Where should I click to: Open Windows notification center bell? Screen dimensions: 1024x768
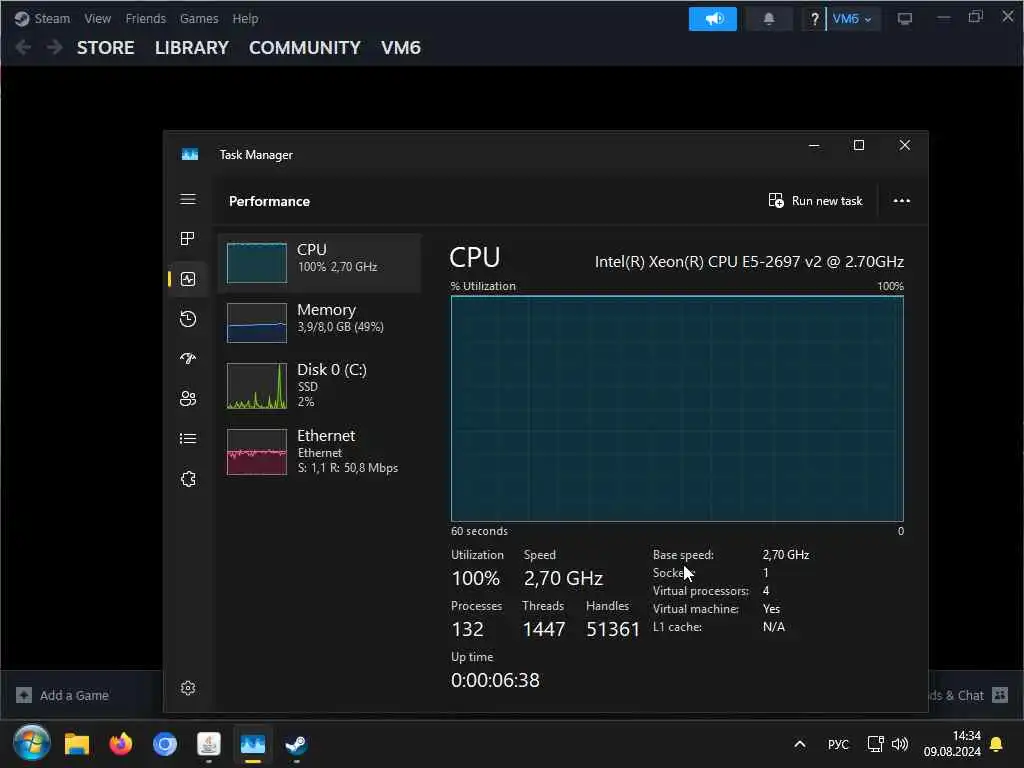coord(997,744)
